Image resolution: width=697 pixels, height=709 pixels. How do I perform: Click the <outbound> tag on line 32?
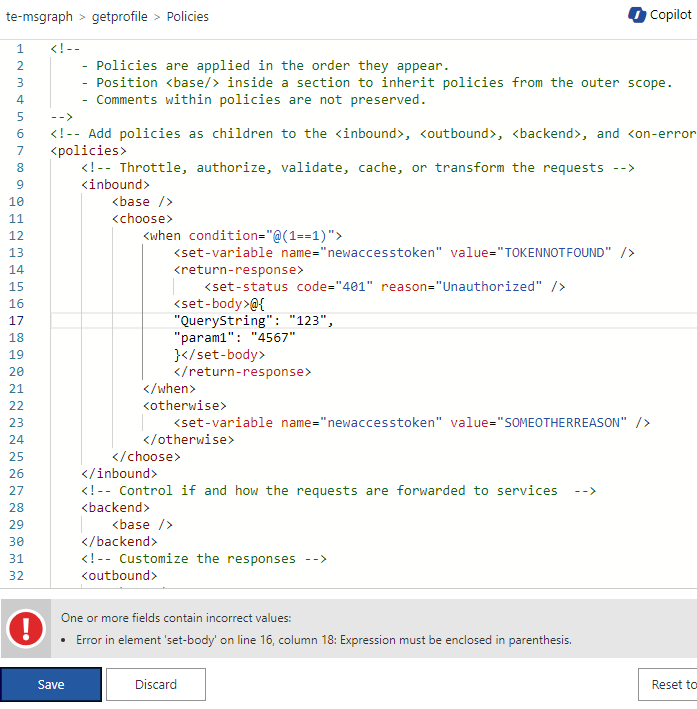[119, 576]
